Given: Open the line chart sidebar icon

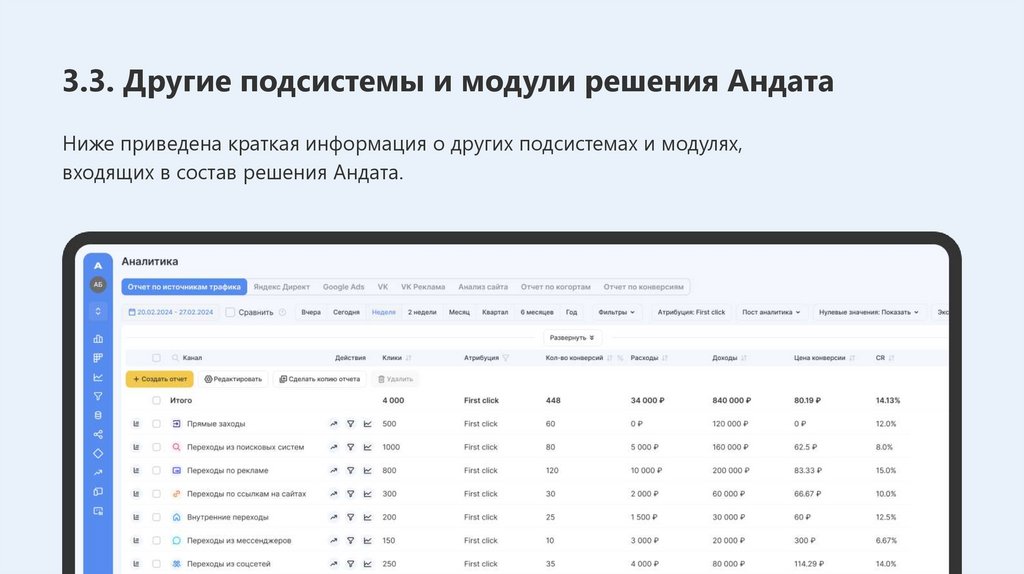Looking at the screenshot, I should tap(98, 377).
